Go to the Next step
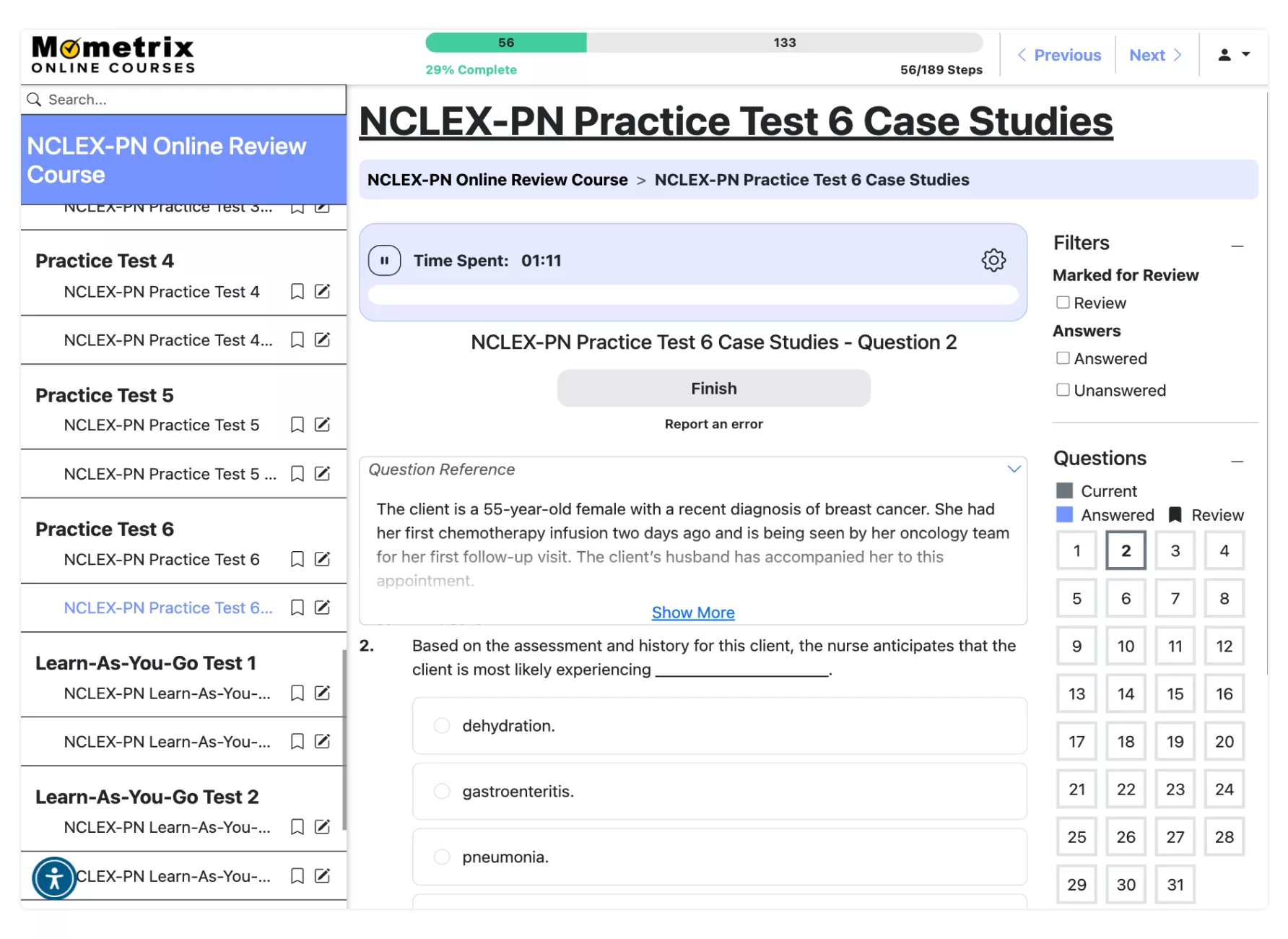This screenshot has width=1288, height=939. (1155, 55)
